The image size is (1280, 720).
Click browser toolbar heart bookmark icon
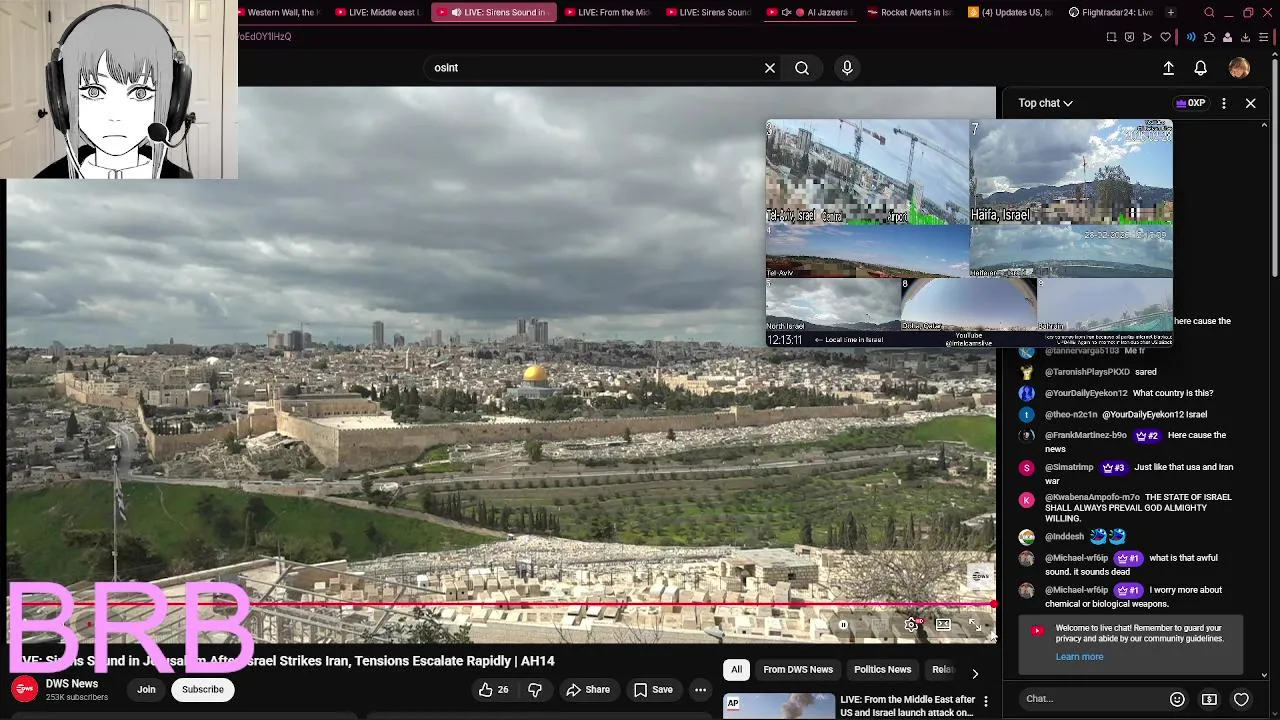[1165, 37]
